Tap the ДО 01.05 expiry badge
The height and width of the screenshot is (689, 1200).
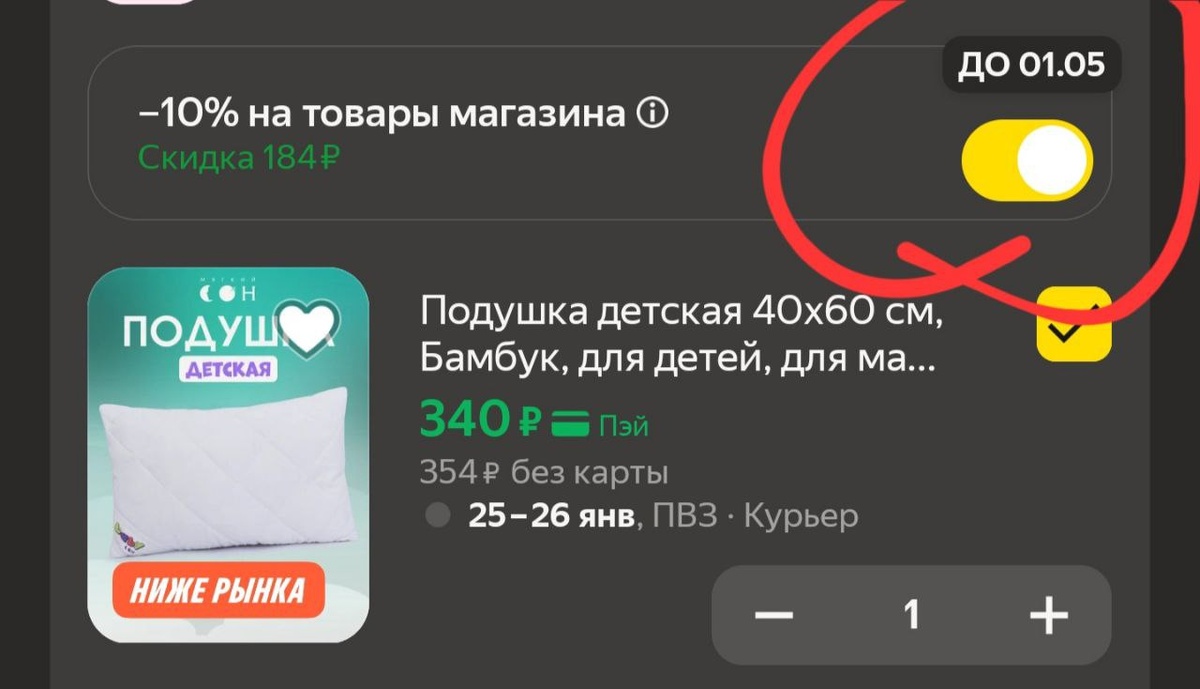point(1032,66)
